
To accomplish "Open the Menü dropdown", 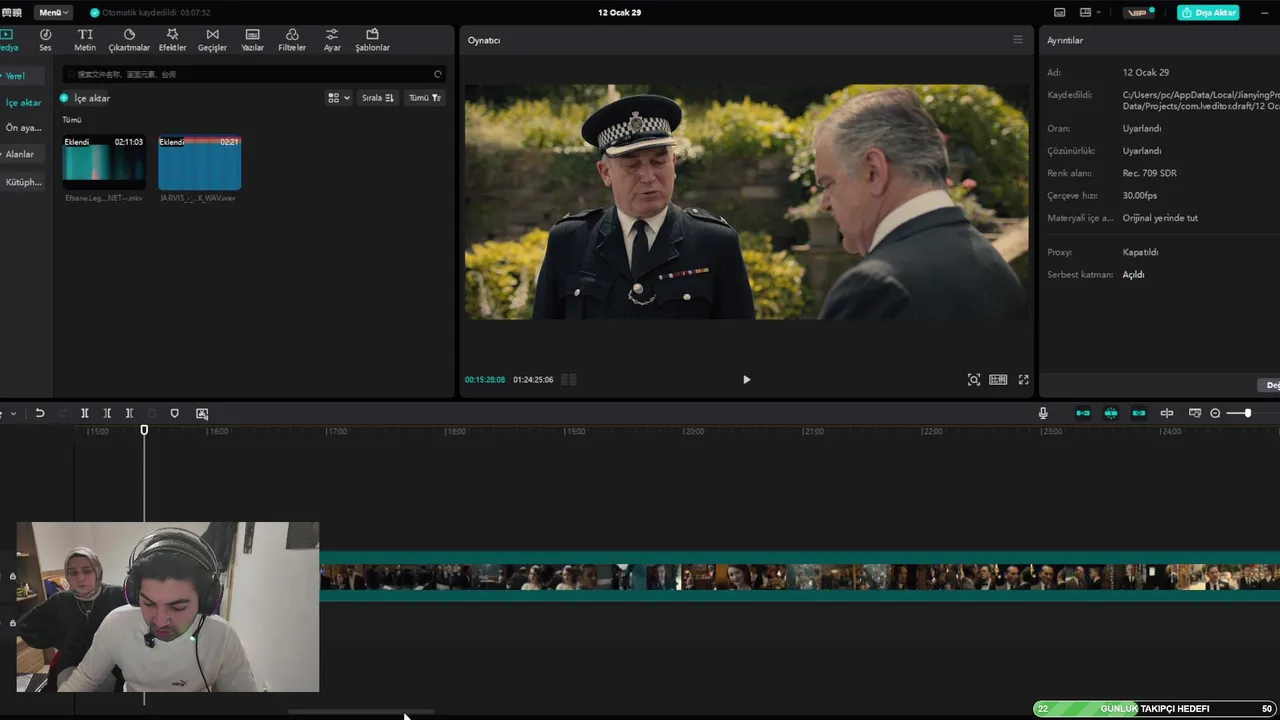I will [x=54, y=12].
